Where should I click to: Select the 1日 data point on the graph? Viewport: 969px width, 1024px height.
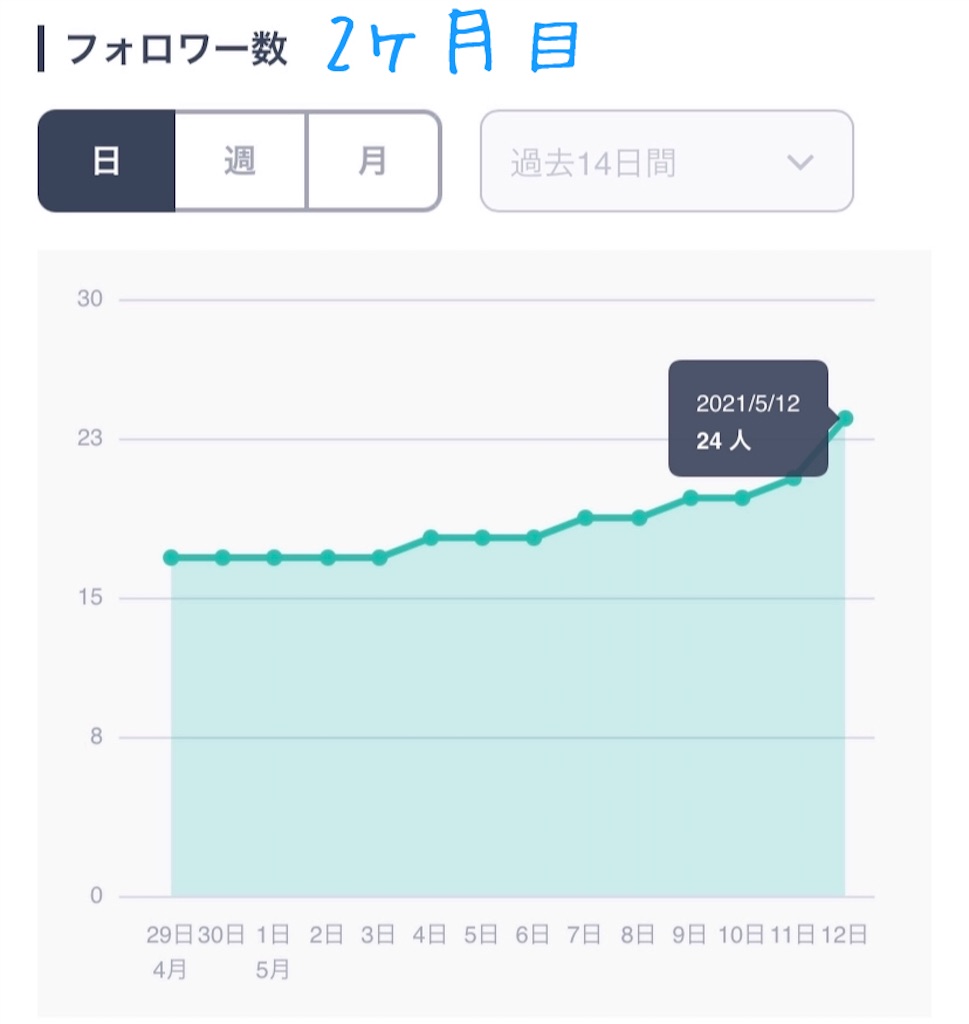click(x=274, y=558)
